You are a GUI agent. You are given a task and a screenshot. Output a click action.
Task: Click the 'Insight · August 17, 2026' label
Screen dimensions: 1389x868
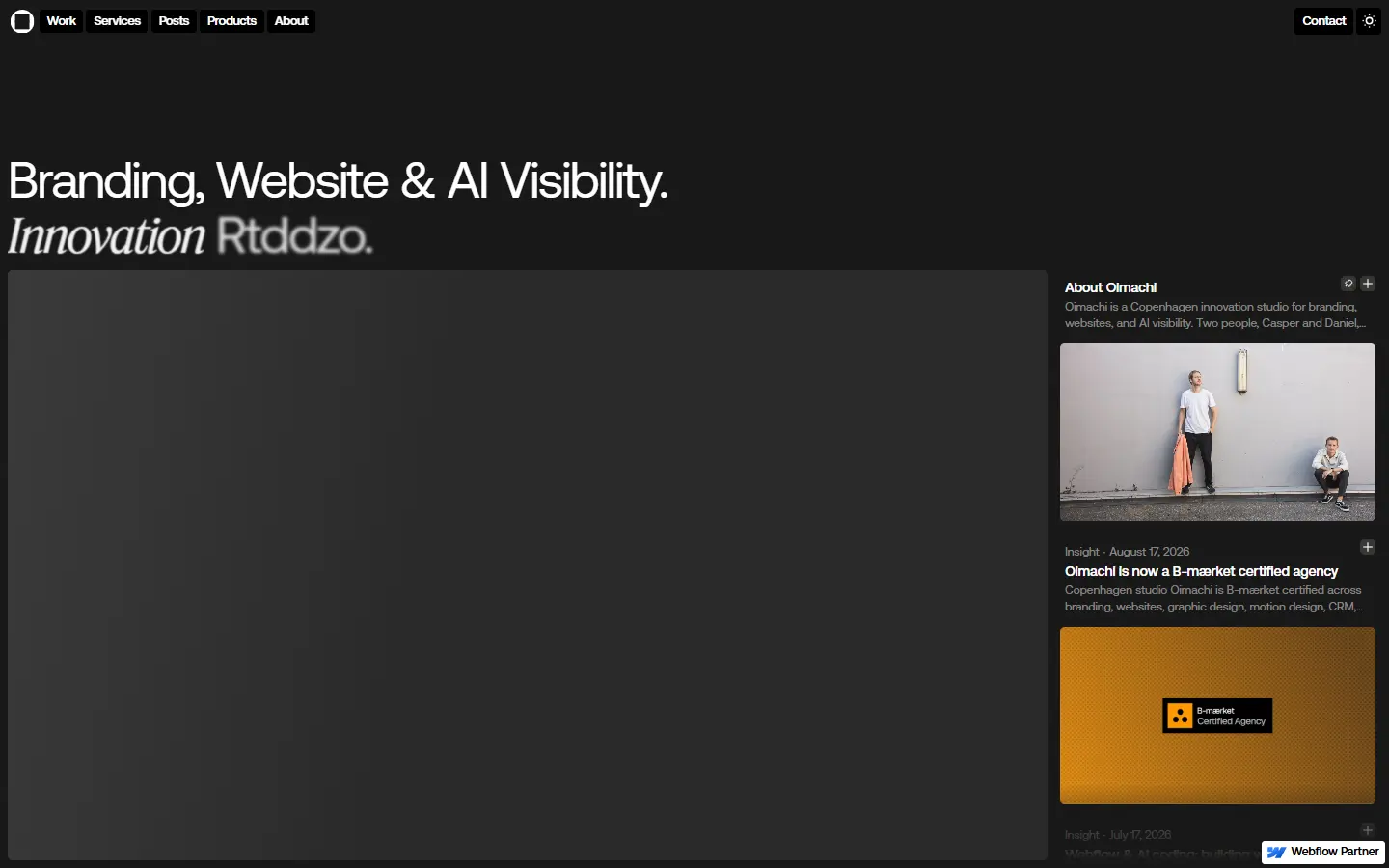pos(1127,552)
